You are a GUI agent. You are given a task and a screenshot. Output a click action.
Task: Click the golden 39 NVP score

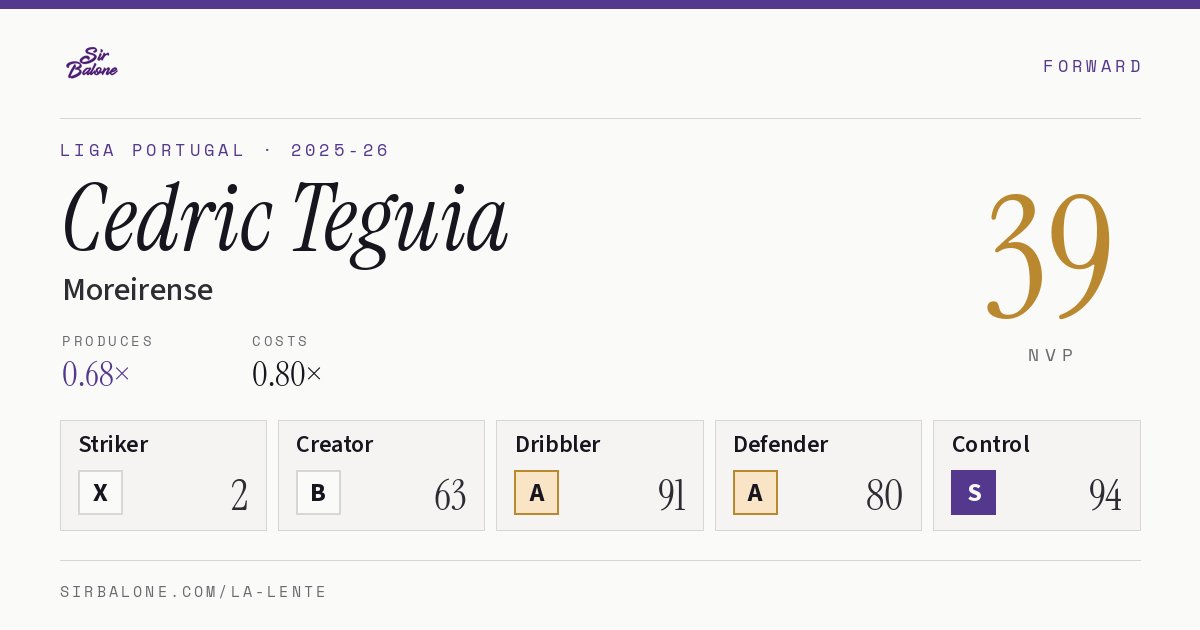pos(1050,255)
